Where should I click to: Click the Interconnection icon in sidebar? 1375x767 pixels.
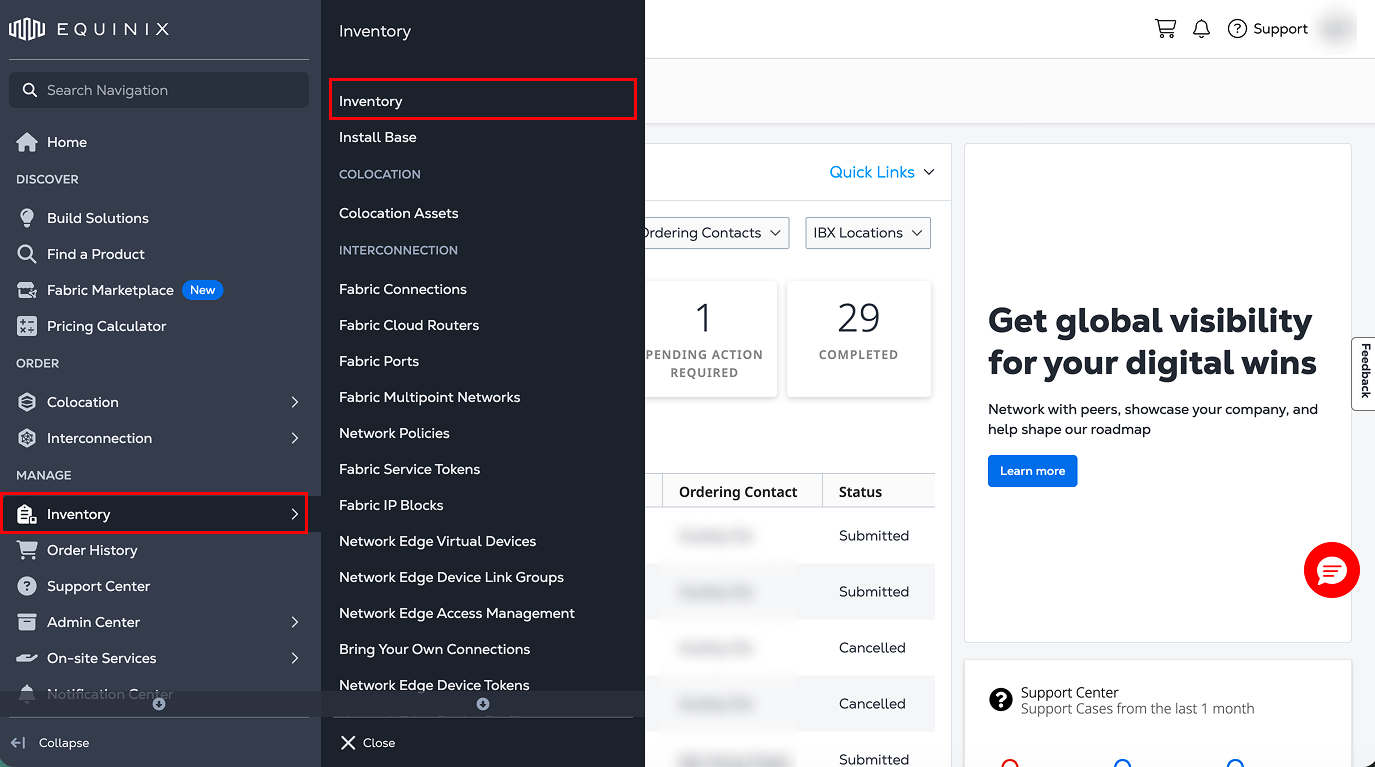point(27,438)
